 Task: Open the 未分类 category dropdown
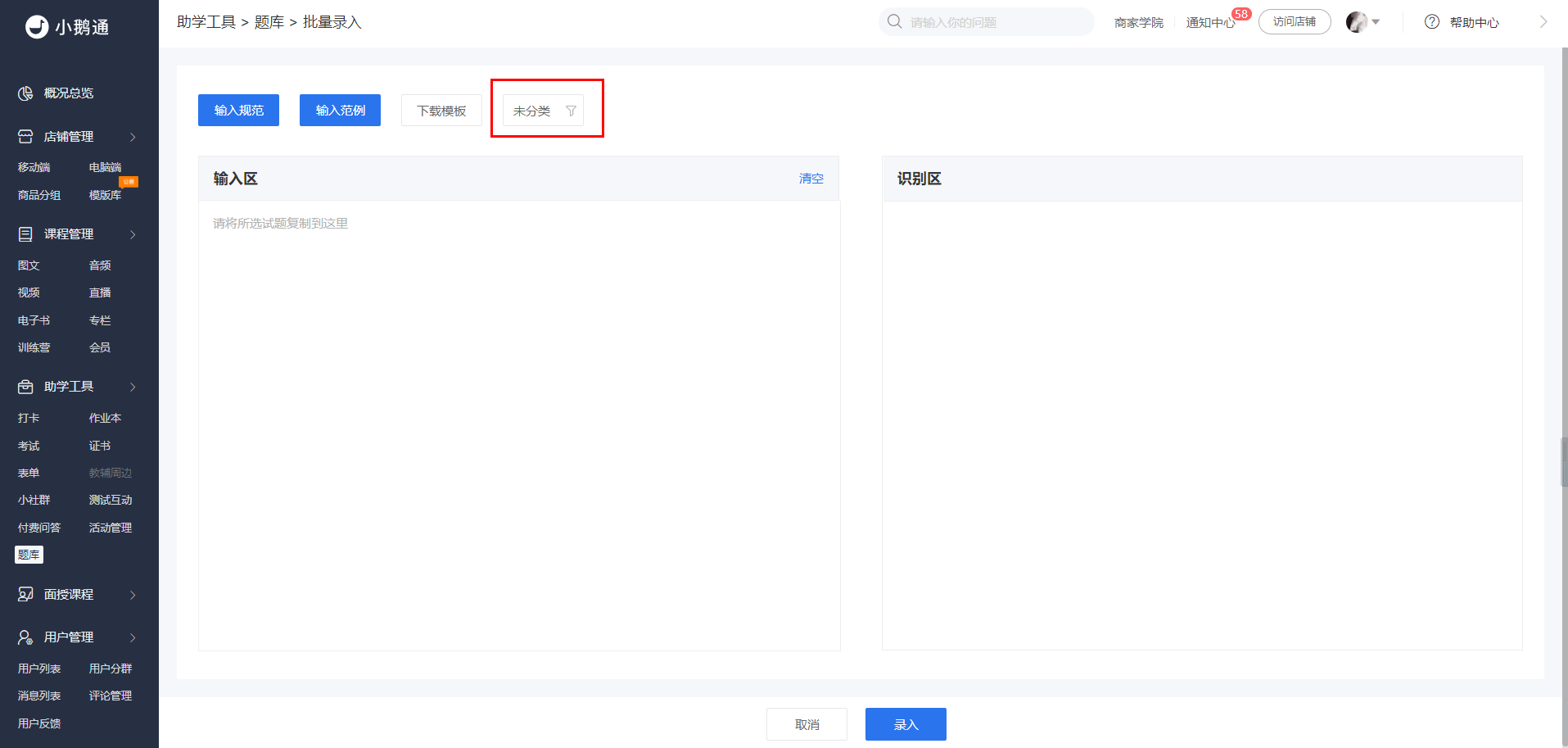coord(543,111)
